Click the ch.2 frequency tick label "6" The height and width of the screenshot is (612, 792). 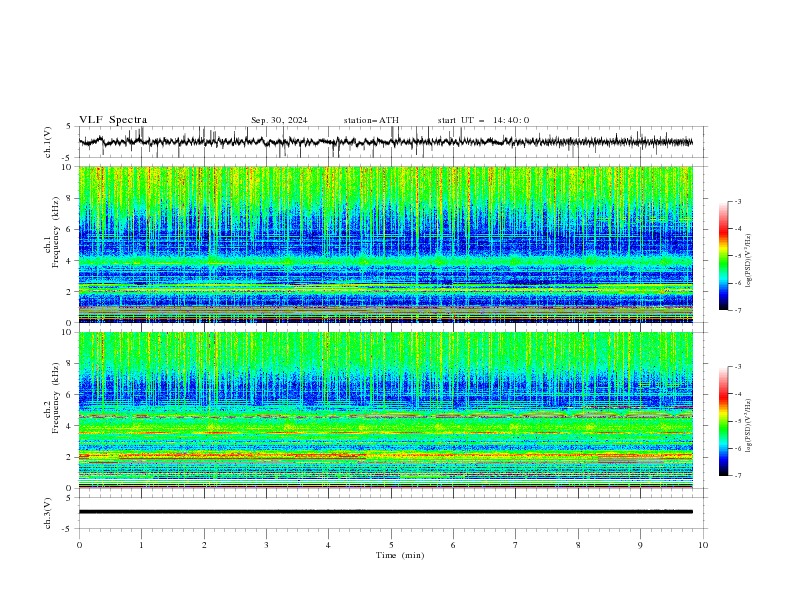click(x=69, y=395)
